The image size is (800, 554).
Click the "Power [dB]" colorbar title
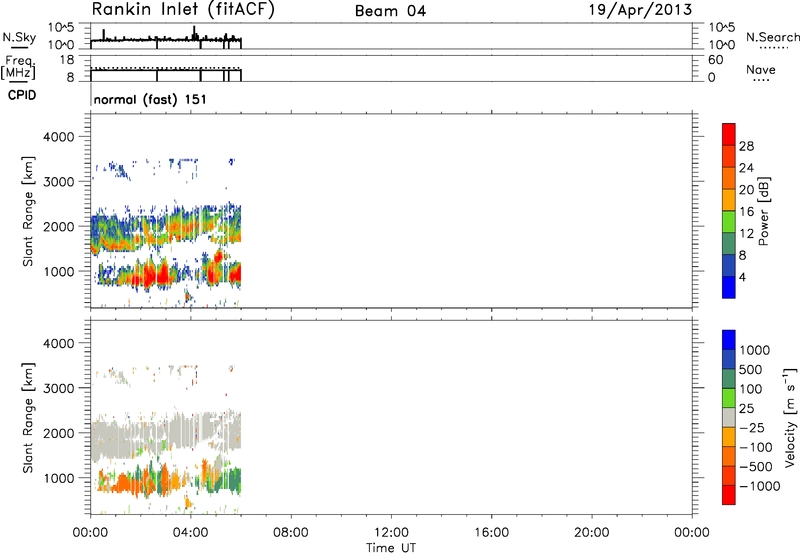[x=763, y=211]
